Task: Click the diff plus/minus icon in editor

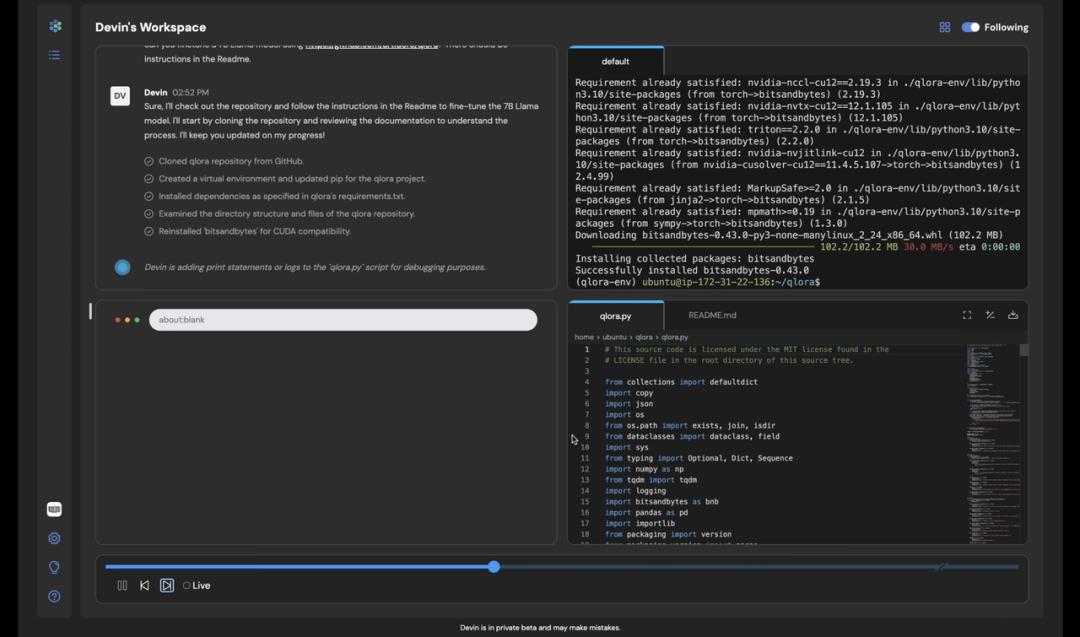Action: click(990, 315)
